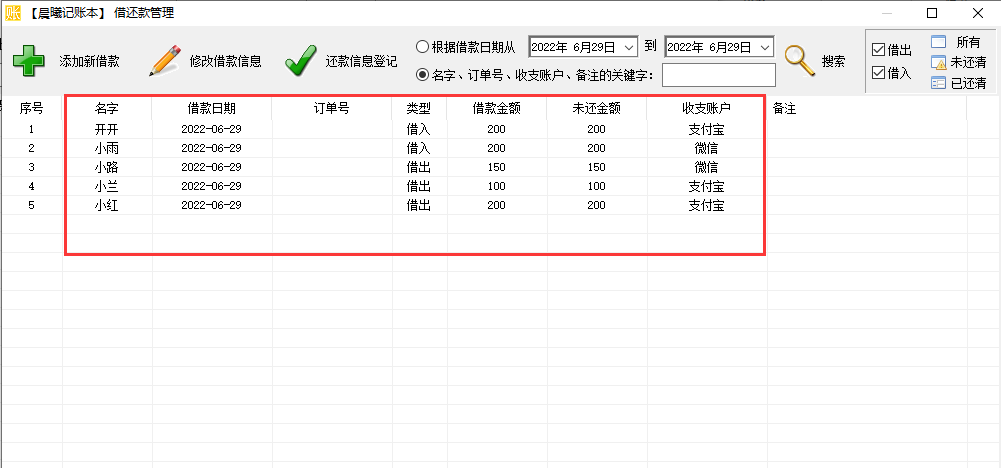
Task: Click 未还金额 100 in 小兰's row
Action: coord(596,186)
